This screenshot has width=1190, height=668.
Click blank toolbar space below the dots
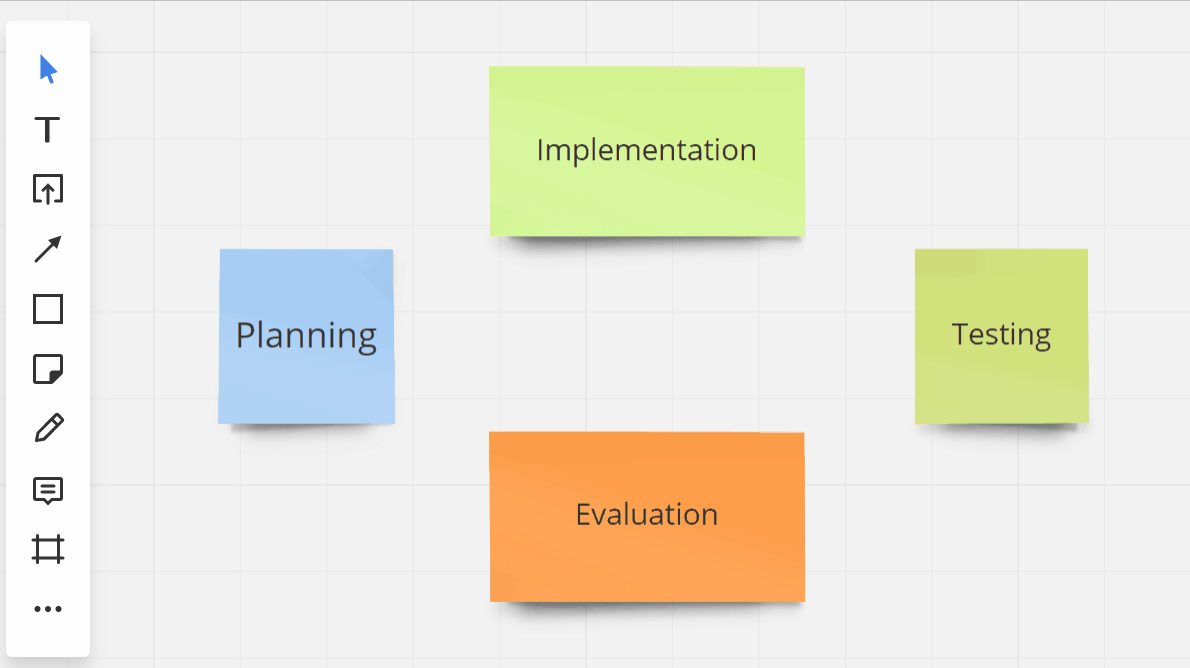pyautogui.click(x=48, y=640)
